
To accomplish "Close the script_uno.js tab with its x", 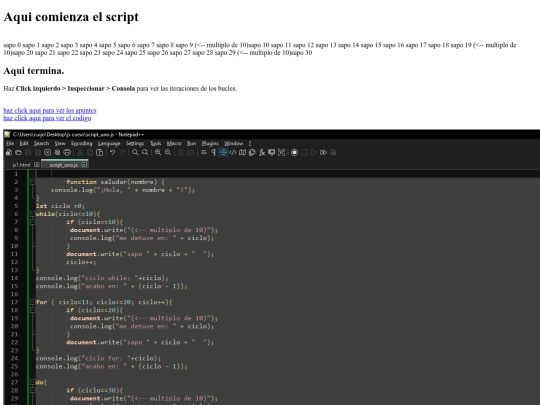I will pos(84,165).
